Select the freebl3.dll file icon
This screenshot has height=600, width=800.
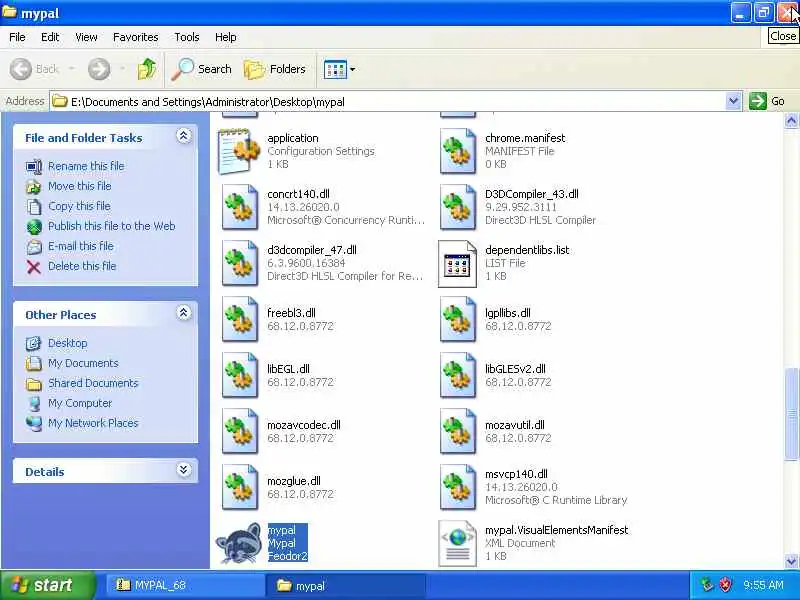point(239,319)
